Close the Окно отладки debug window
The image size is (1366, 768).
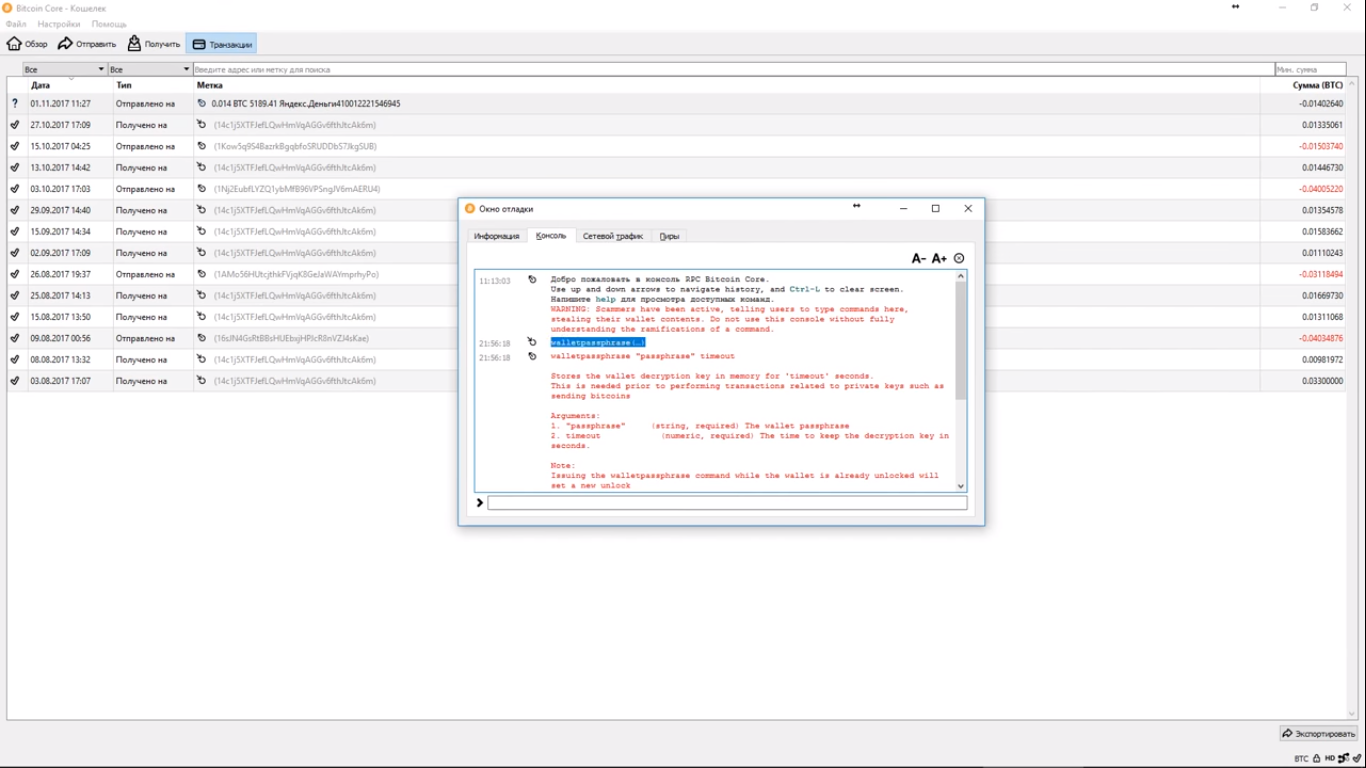[968, 209]
